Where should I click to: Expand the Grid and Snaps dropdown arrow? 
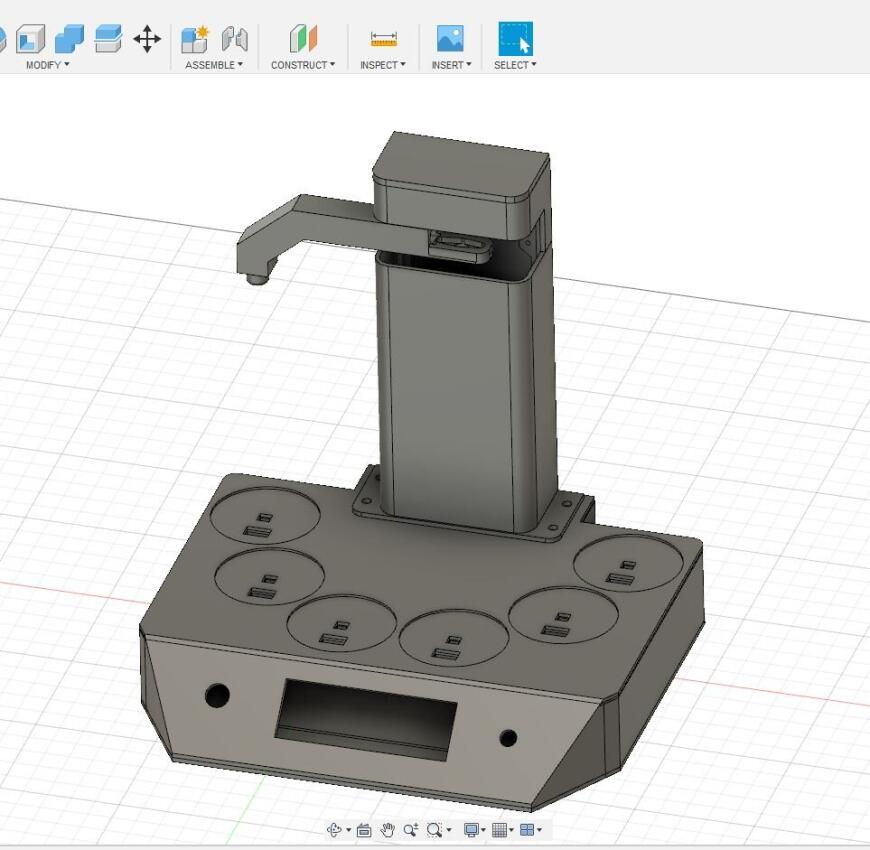click(x=511, y=831)
